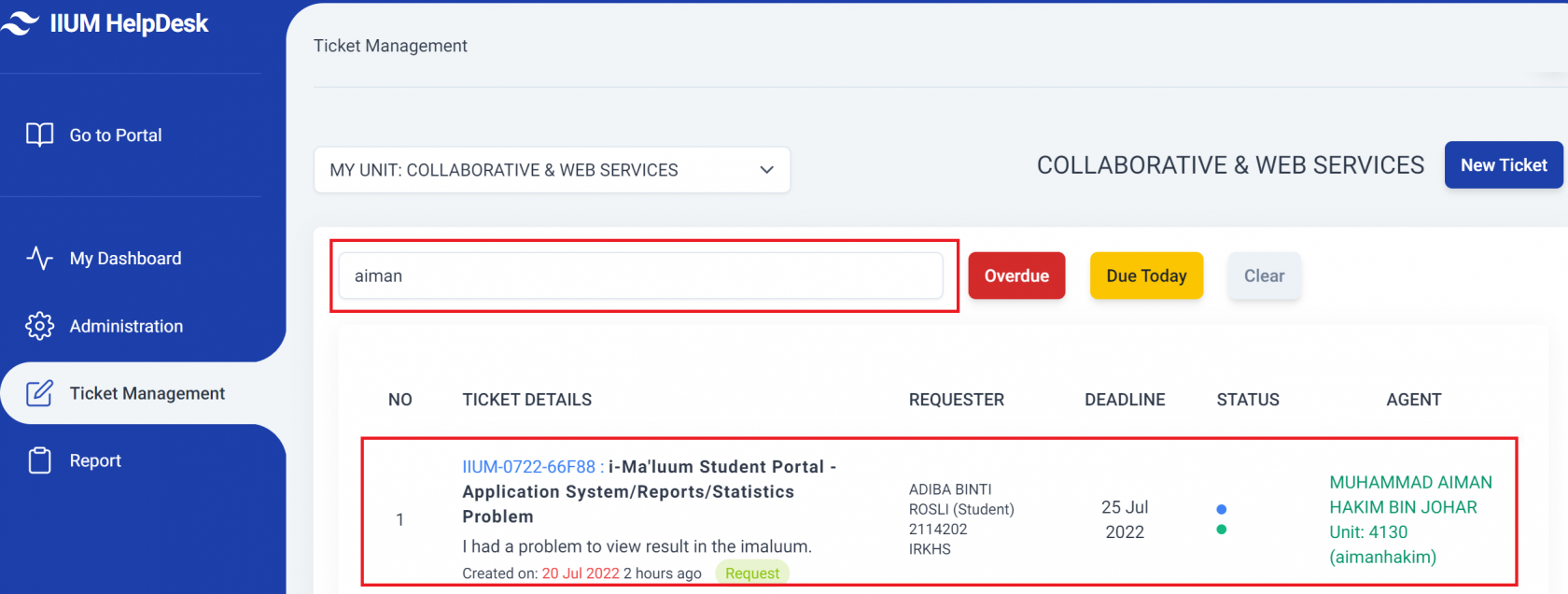
Task: Click the green status dot in row 1
Action: 1221,530
